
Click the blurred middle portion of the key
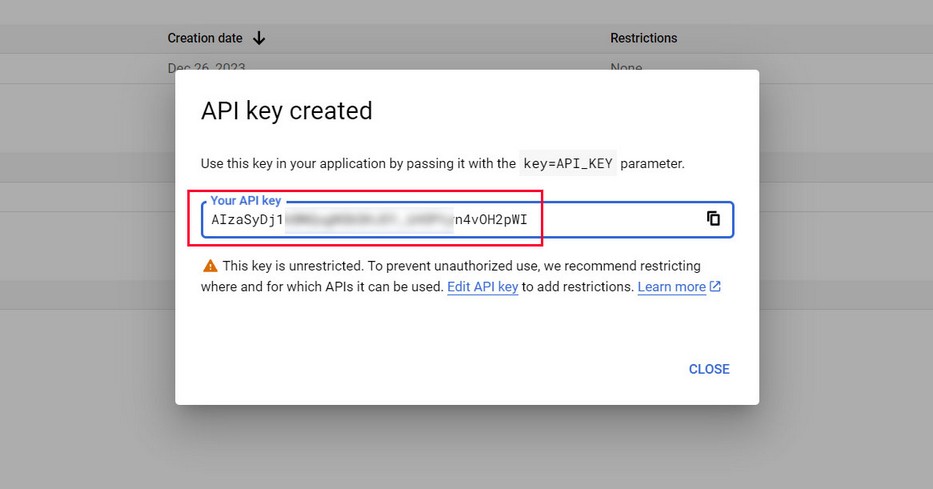(x=368, y=220)
